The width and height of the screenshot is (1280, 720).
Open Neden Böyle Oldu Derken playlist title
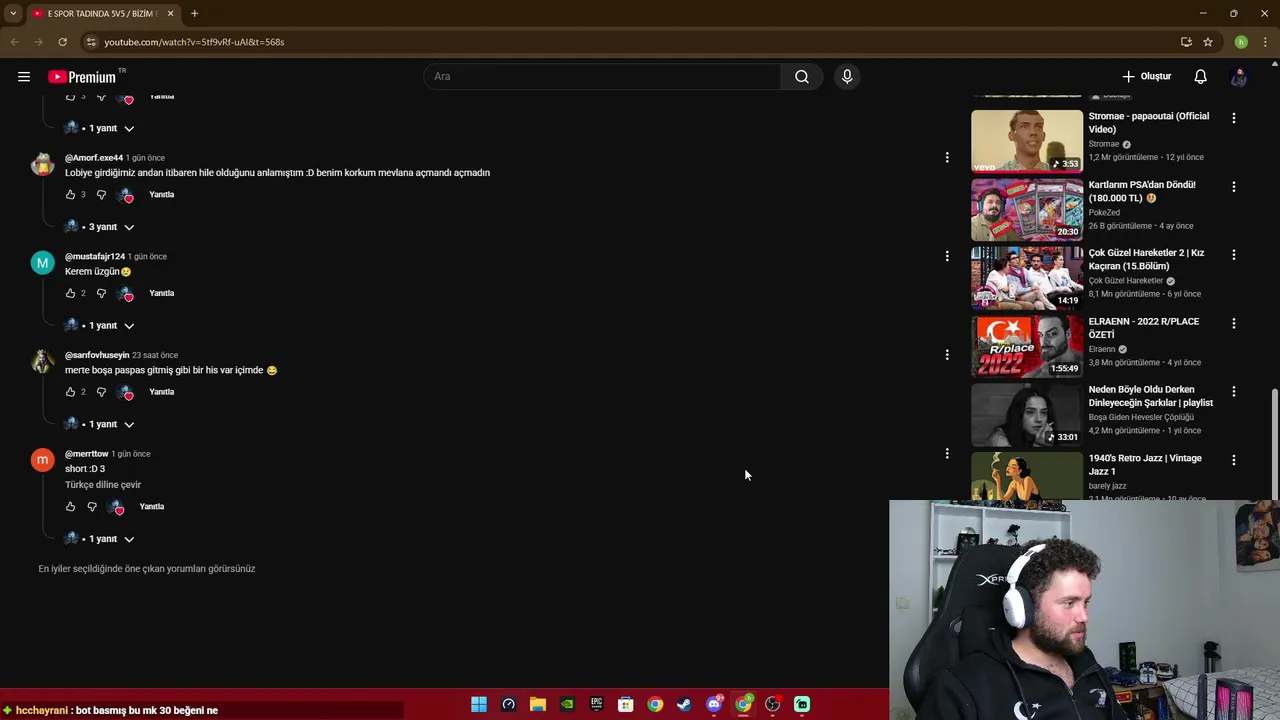[1150, 396]
